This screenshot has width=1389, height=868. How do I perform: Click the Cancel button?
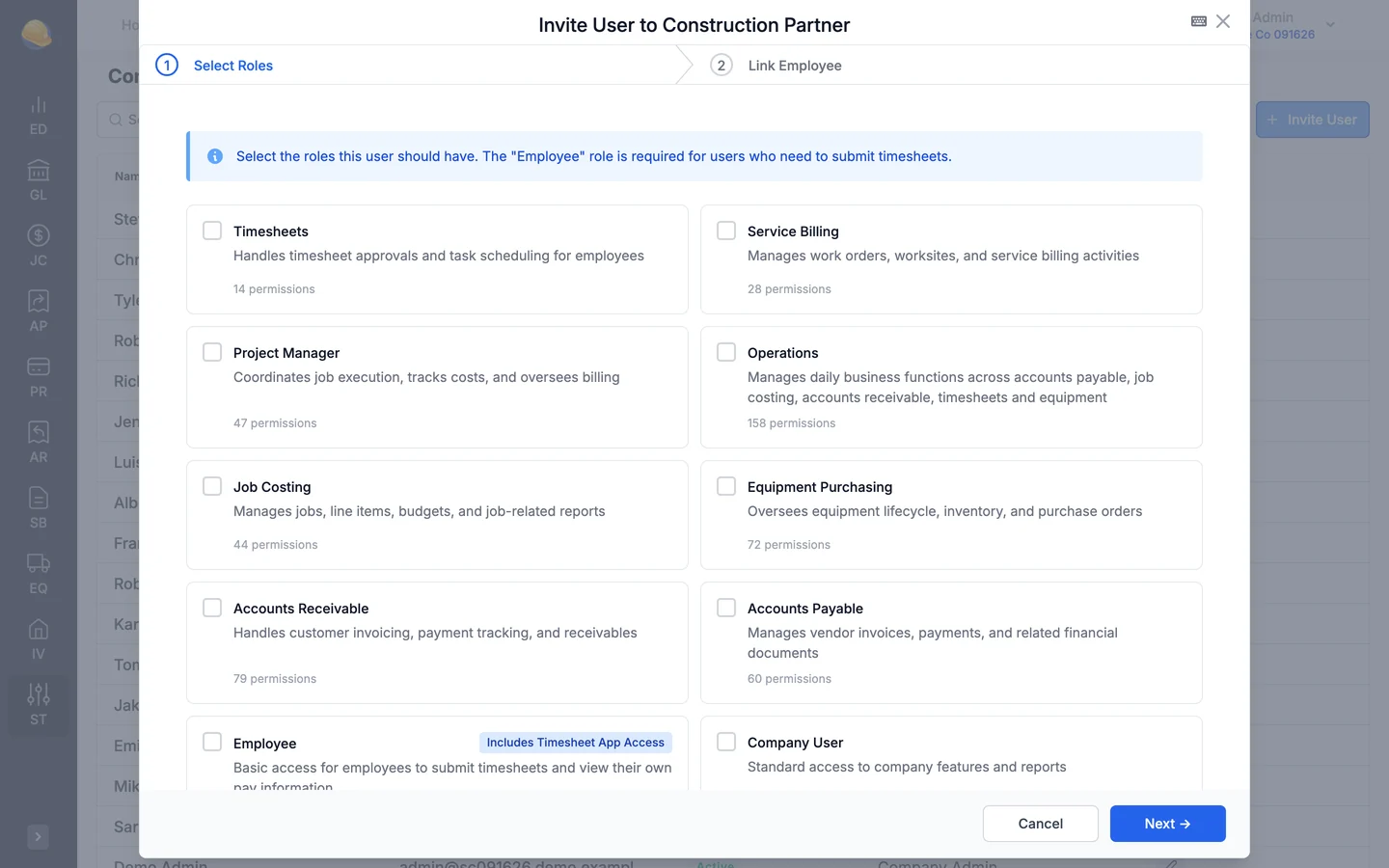tap(1041, 824)
